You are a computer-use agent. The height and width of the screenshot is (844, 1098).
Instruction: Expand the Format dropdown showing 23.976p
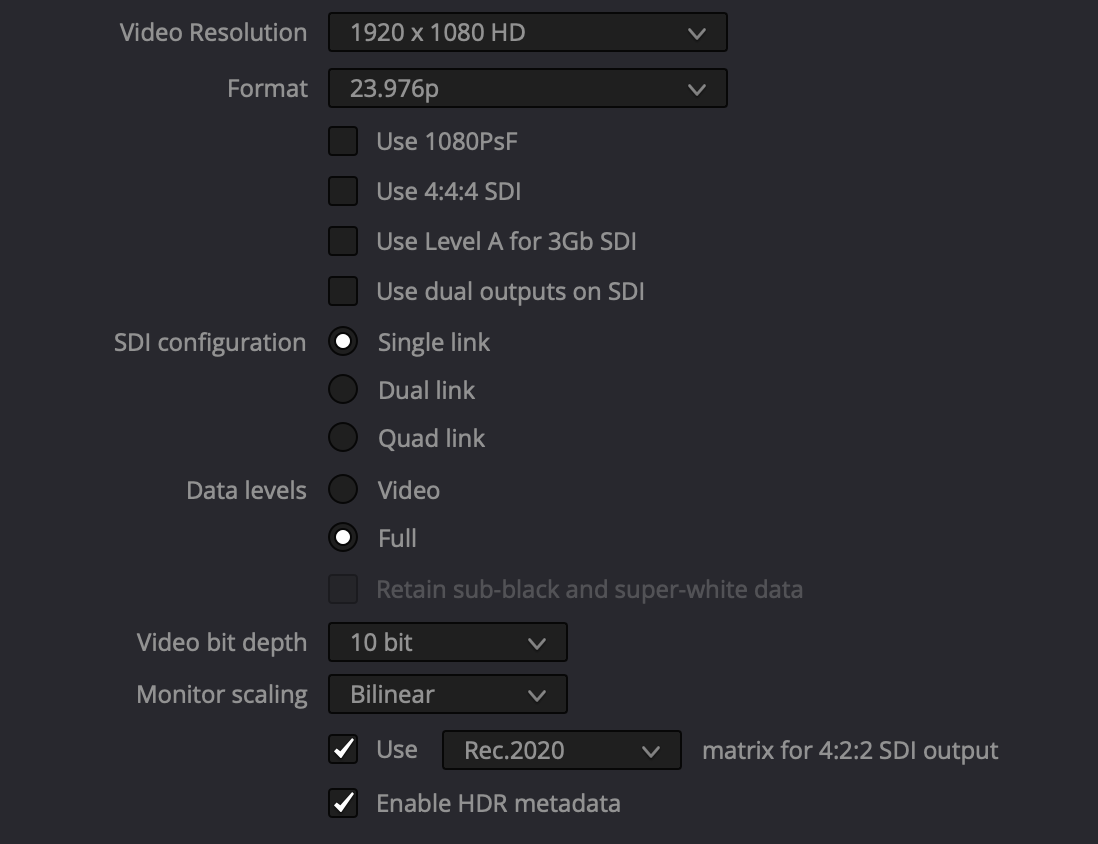click(x=527, y=88)
